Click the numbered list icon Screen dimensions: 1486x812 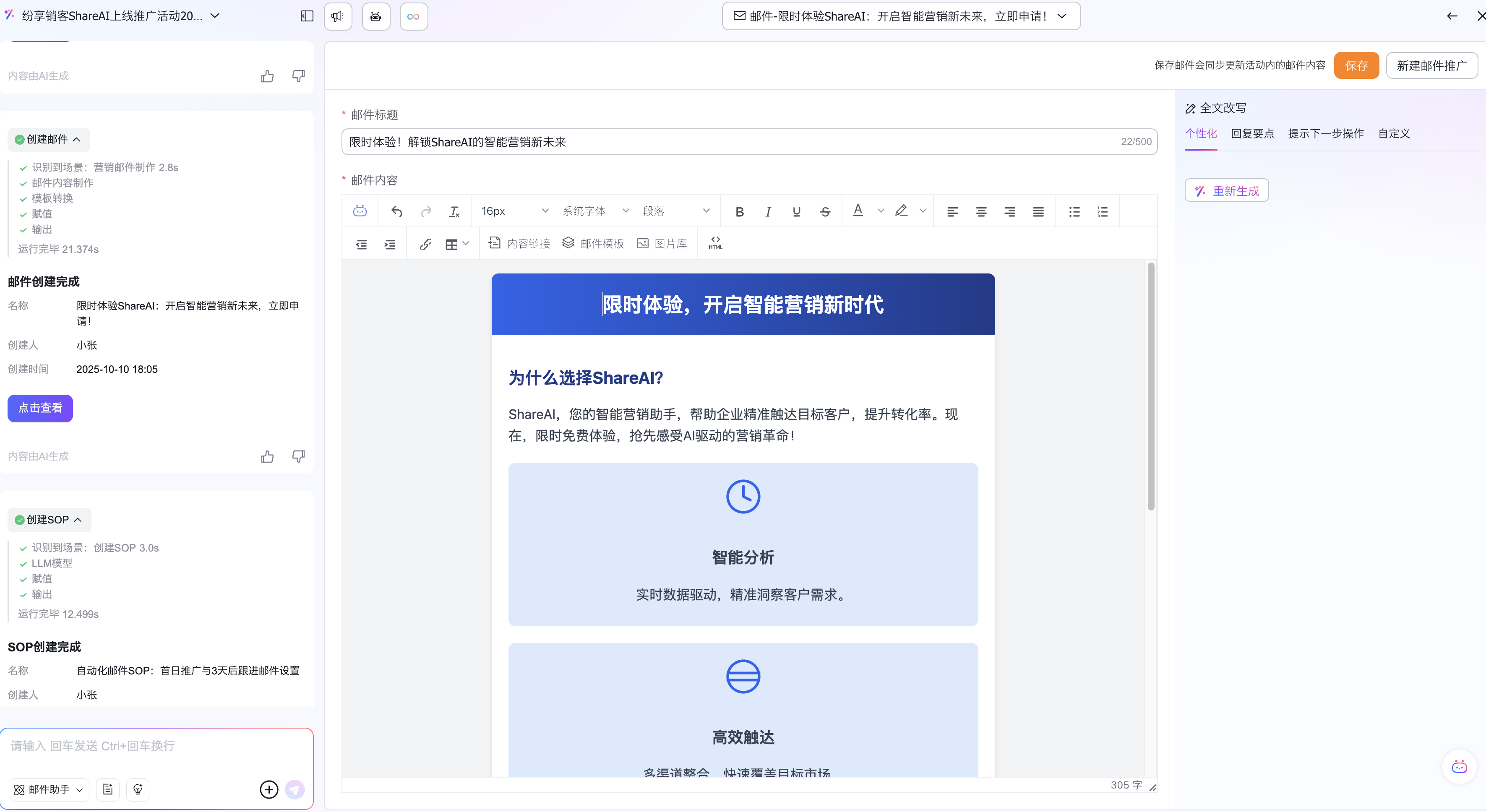tap(1103, 212)
